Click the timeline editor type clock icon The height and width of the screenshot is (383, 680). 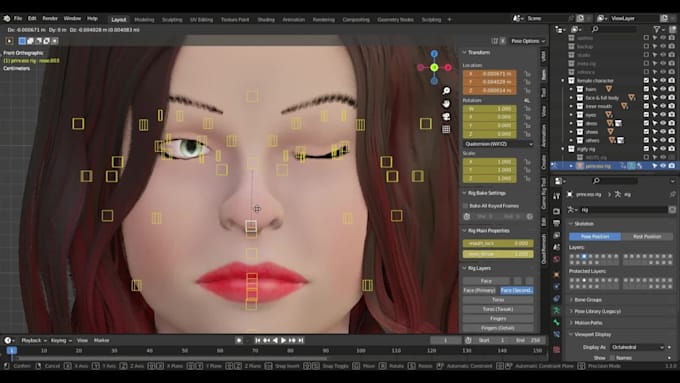click(7, 340)
